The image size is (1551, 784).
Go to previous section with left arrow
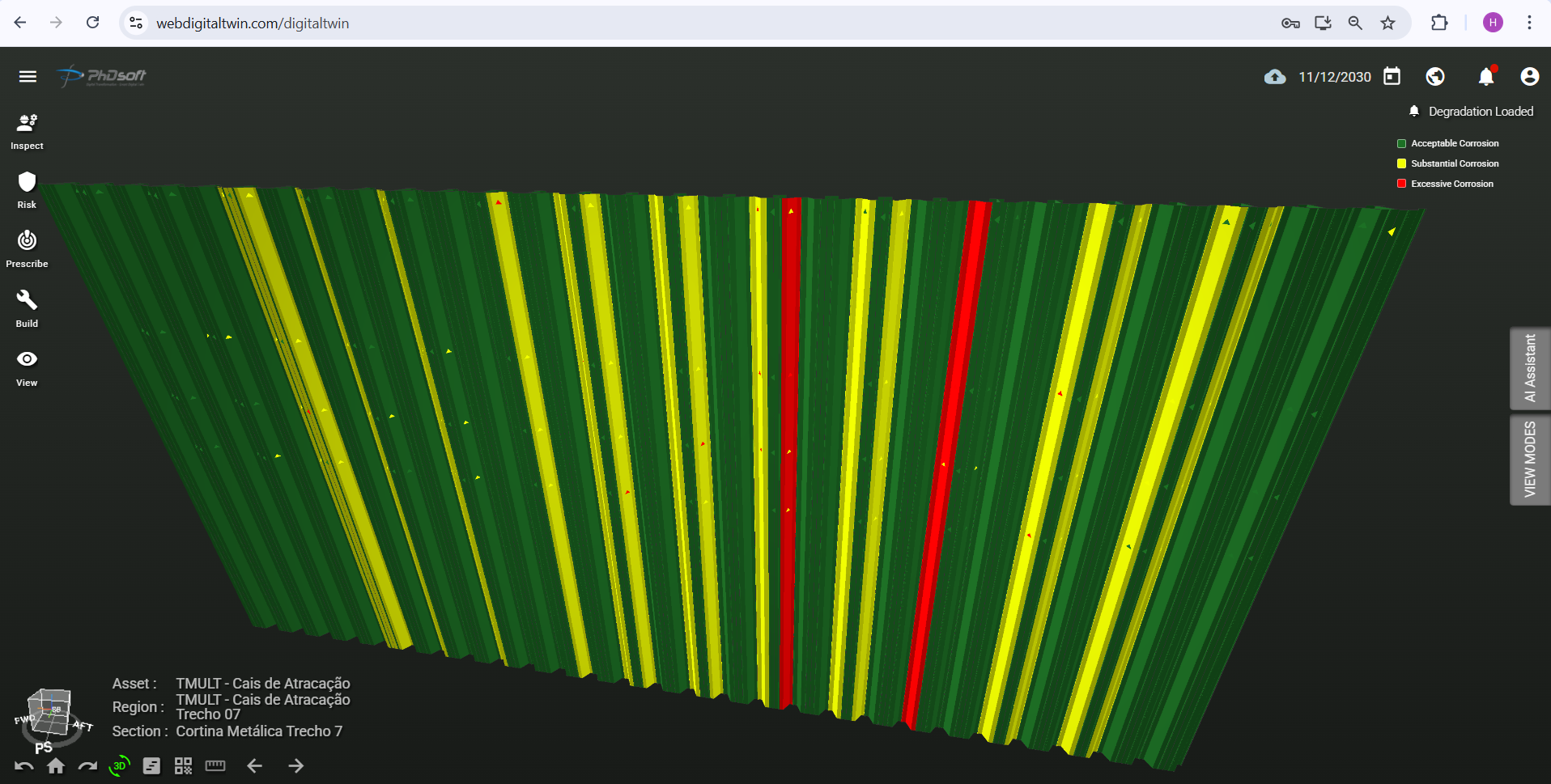pyautogui.click(x=255, y=765)
